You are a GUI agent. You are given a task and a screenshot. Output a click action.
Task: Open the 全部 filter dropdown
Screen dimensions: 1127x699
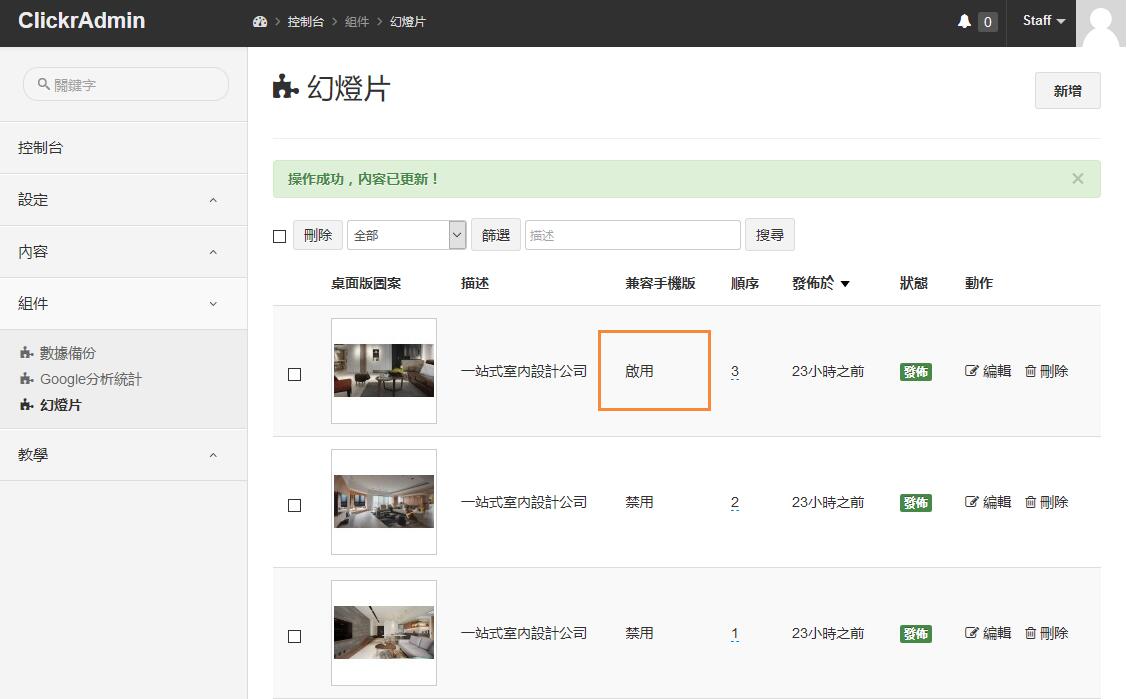pyautogui.click(x=407, y=235)
